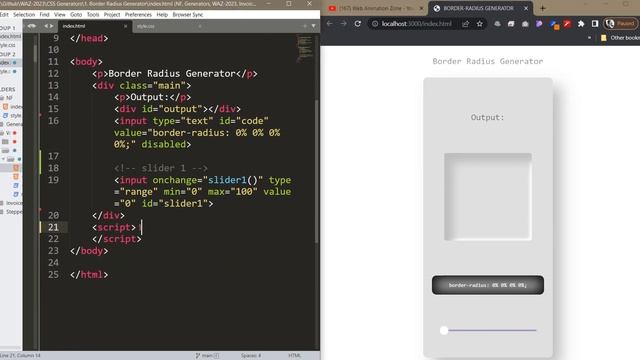This screenshot has height=360, width=640.
Task: Click Line 21, Column 14 status text
Action: click(x=20, y=356)
